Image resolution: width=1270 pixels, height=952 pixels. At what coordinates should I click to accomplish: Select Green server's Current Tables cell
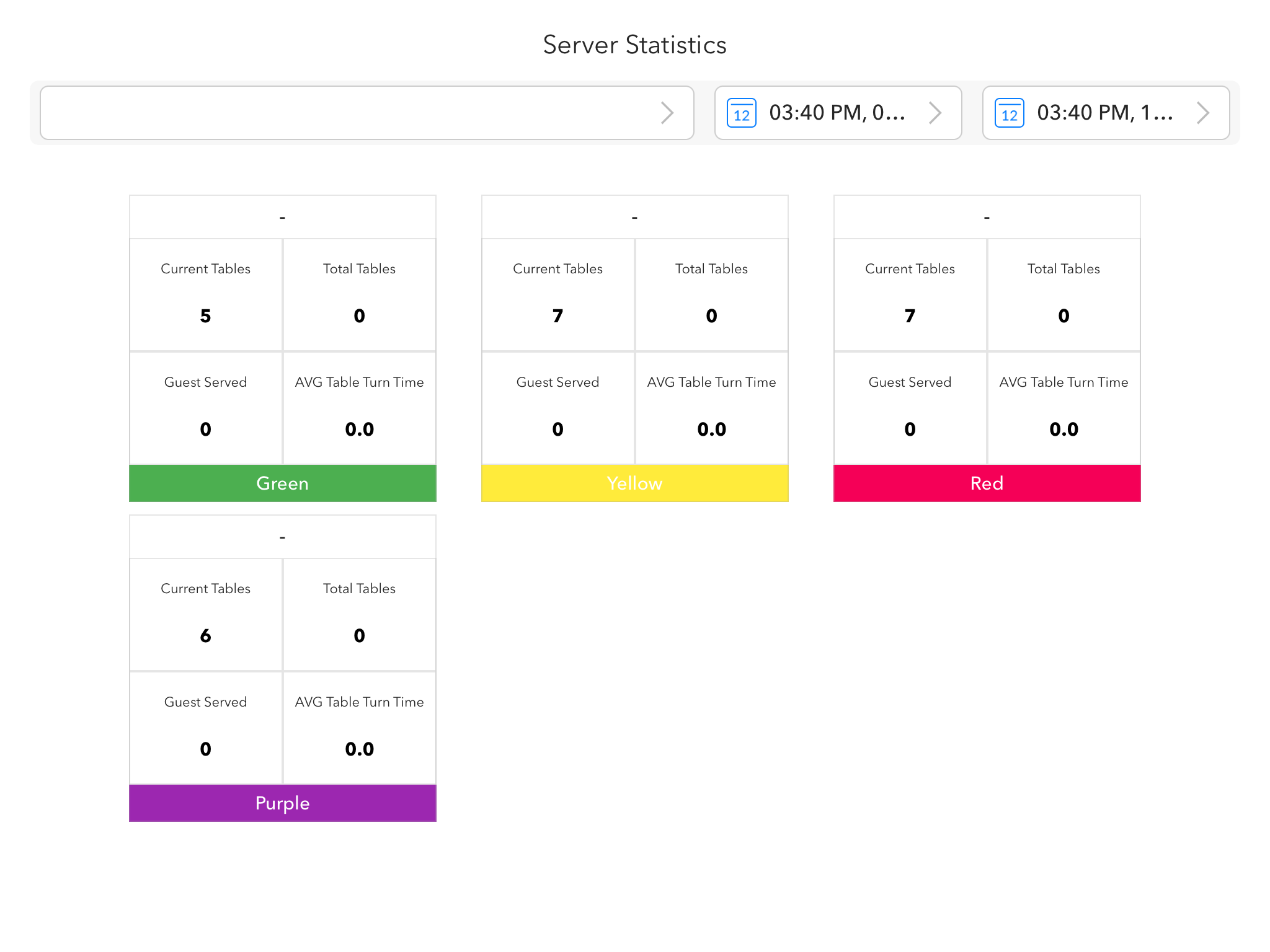click(206, 295)
